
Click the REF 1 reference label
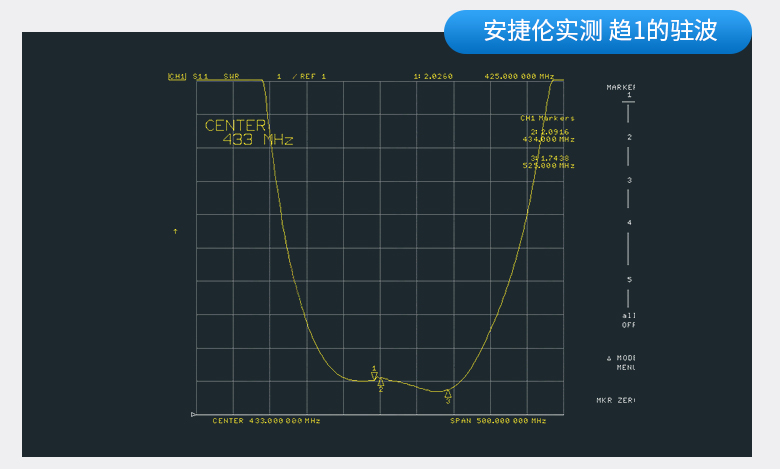(x=308, y=77)
